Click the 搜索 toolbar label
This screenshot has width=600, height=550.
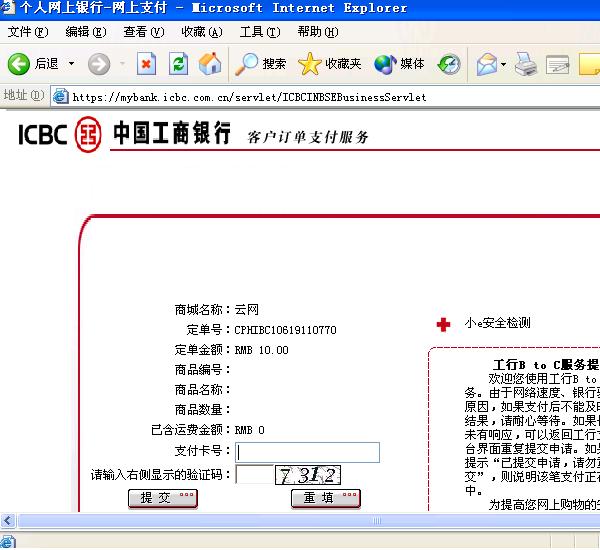274,64
